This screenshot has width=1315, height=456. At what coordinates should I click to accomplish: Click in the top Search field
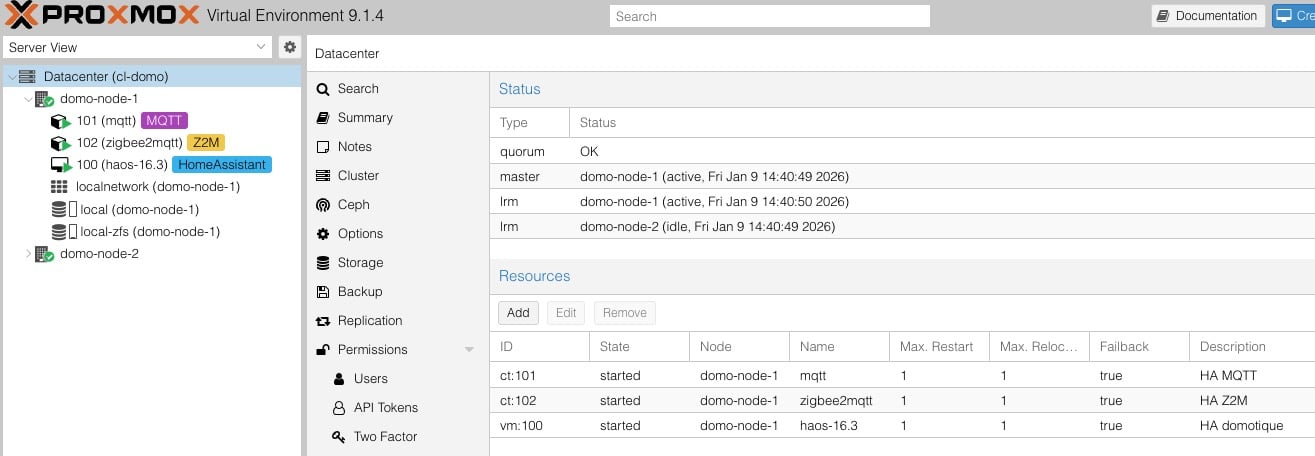point(769,16)
